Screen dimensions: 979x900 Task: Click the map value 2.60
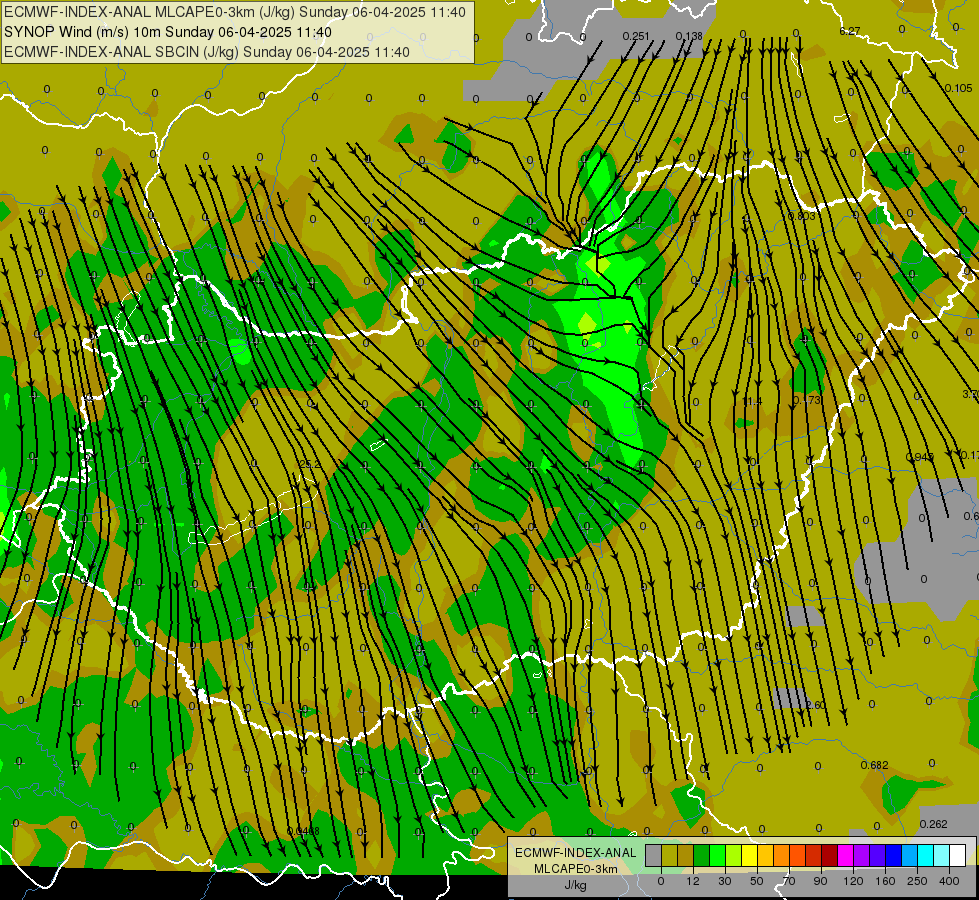tap(815, 705)
